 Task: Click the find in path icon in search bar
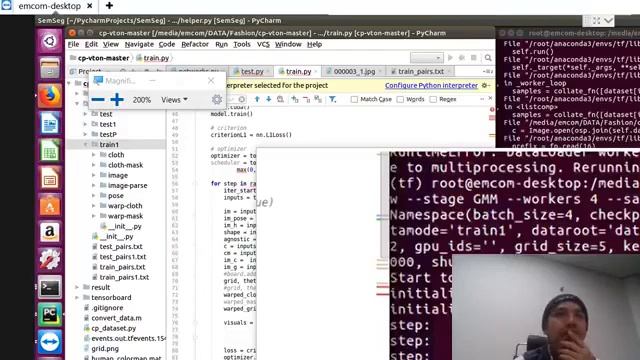click(280, 99)
